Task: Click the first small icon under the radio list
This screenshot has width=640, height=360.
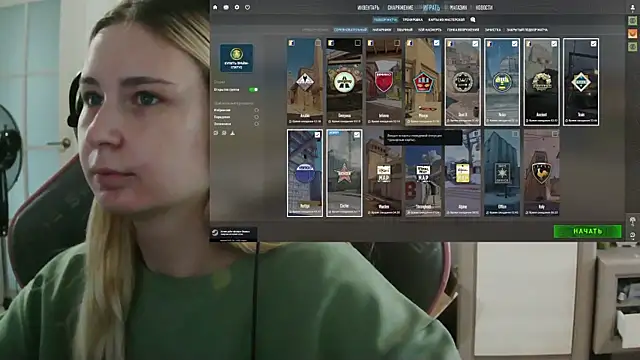Action: [216, 133]
